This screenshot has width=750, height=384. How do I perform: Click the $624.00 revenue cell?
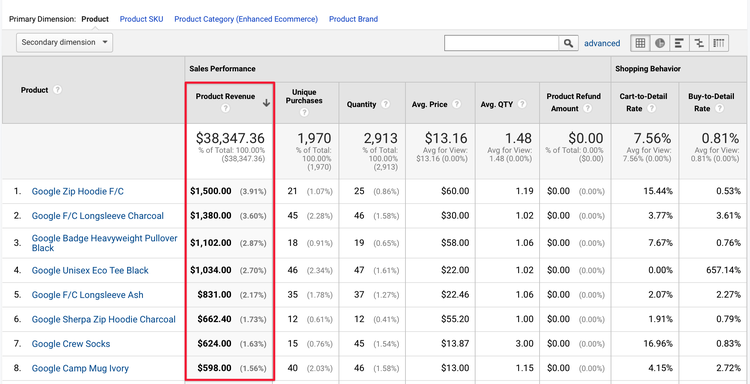pos(215,344)
